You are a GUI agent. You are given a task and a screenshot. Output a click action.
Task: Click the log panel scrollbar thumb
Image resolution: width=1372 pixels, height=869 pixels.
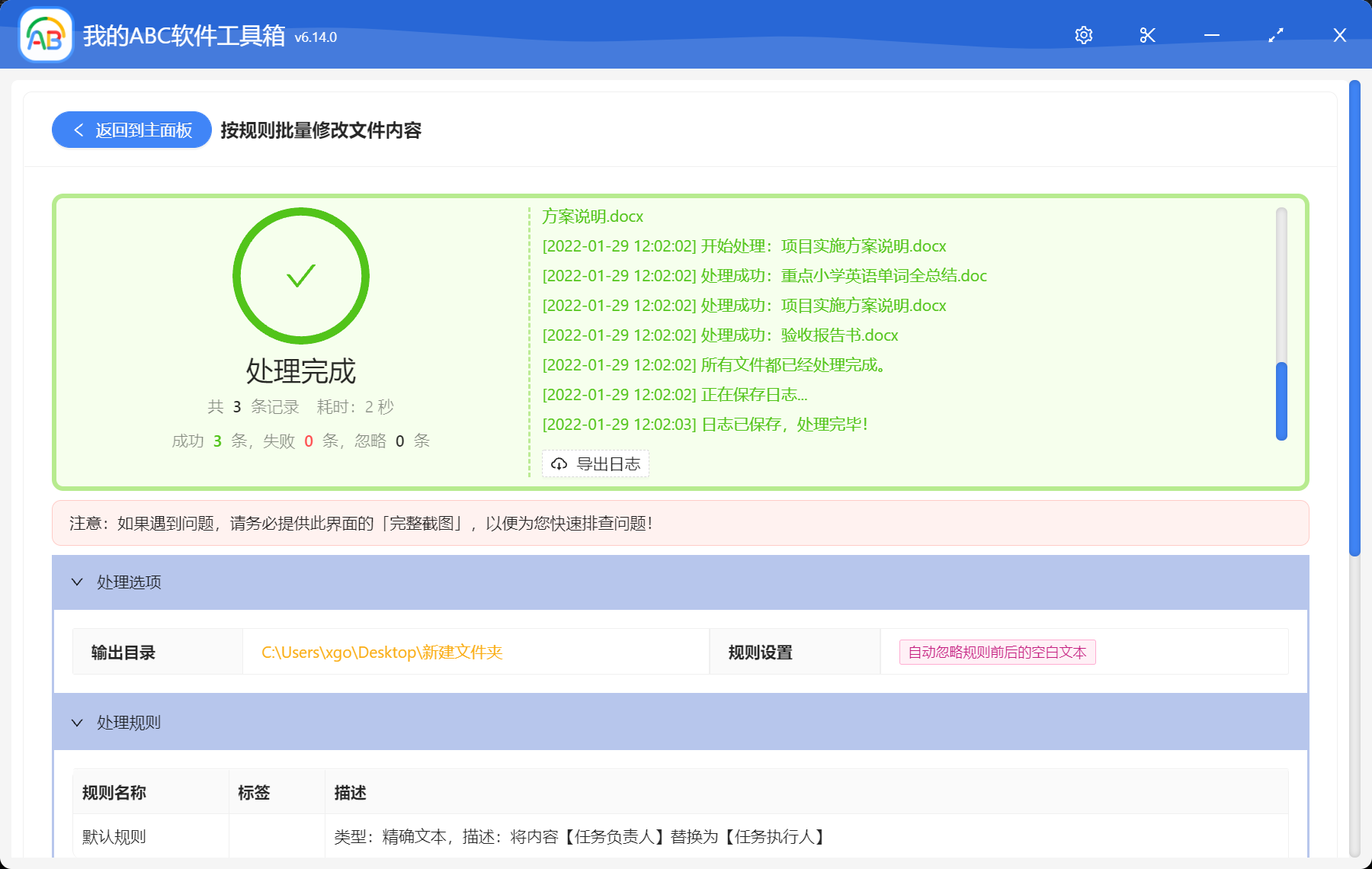click(x=1281, y=401)
